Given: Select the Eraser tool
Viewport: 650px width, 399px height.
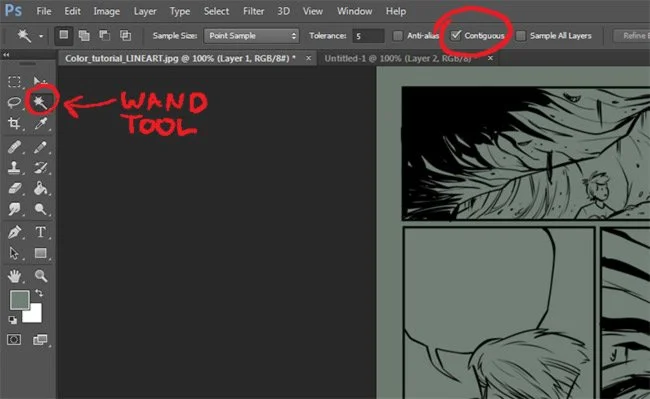Looking at the screenshot, I should pyautogui.click(x=15, y=189).
